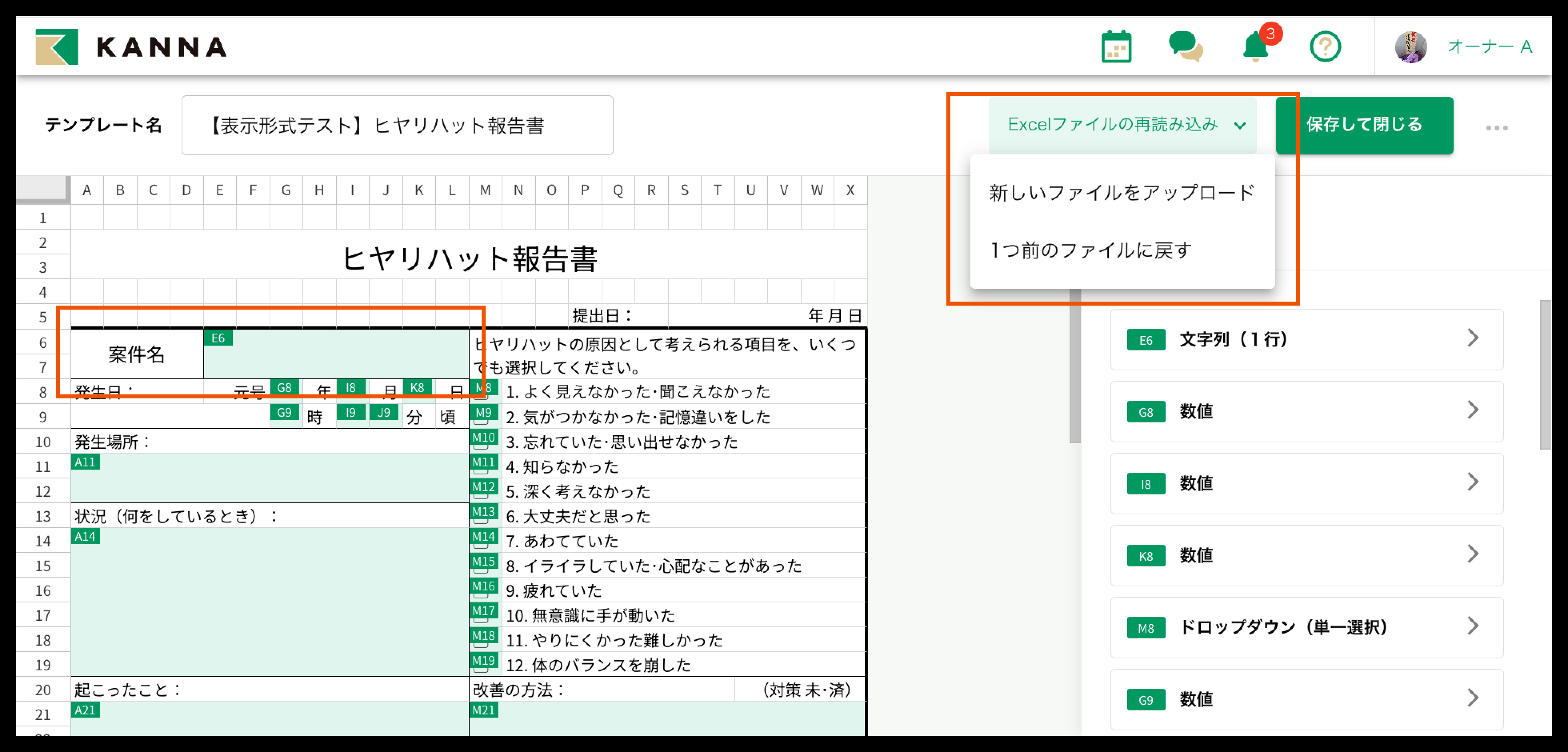
Task: Toggle the M14 checkbox for item 7
Action: (x=481, y=546)
